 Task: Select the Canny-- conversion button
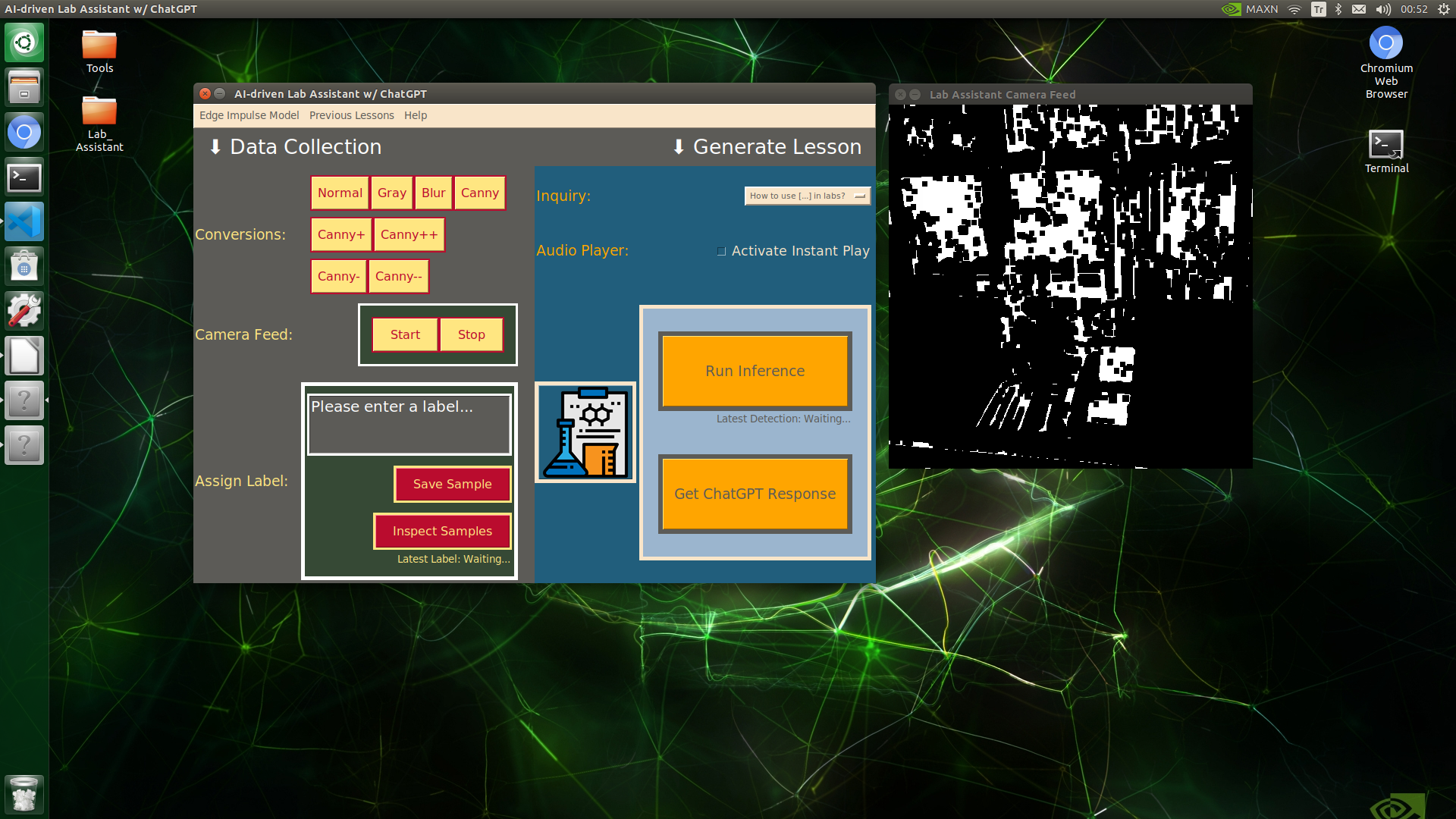point(398,276)
